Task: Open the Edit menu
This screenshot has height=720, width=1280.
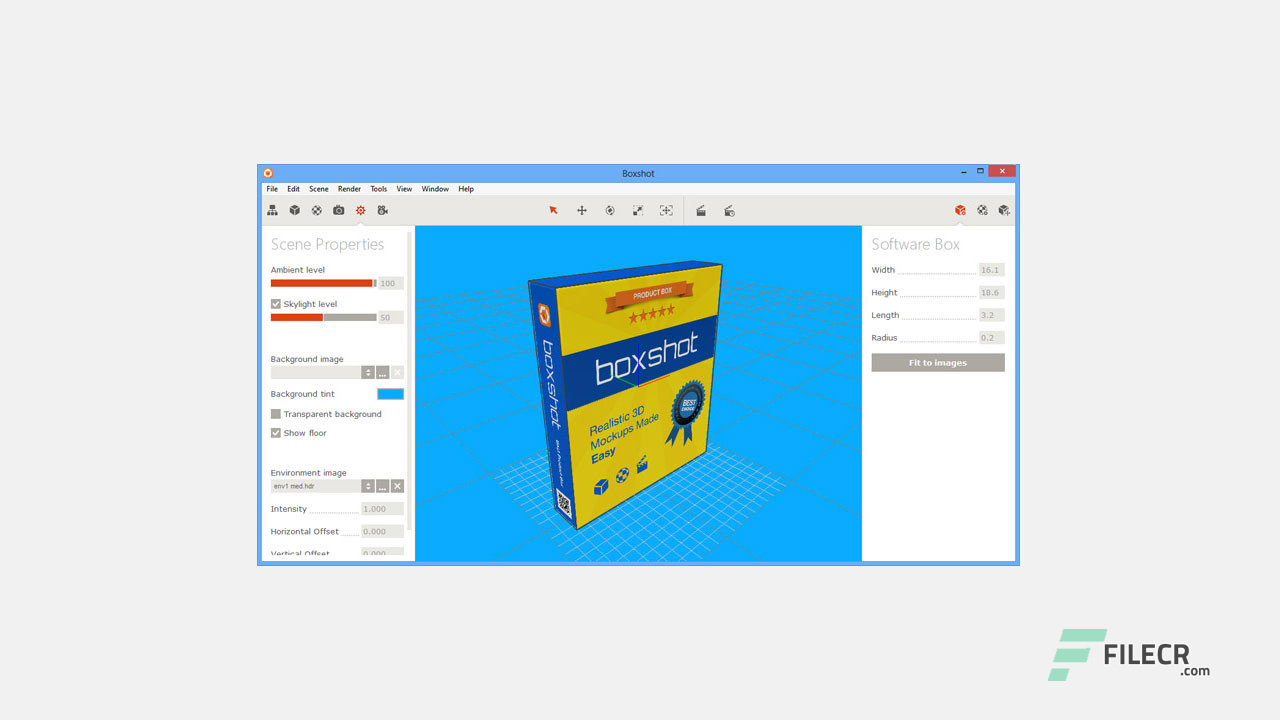Action: click(293, 189)
